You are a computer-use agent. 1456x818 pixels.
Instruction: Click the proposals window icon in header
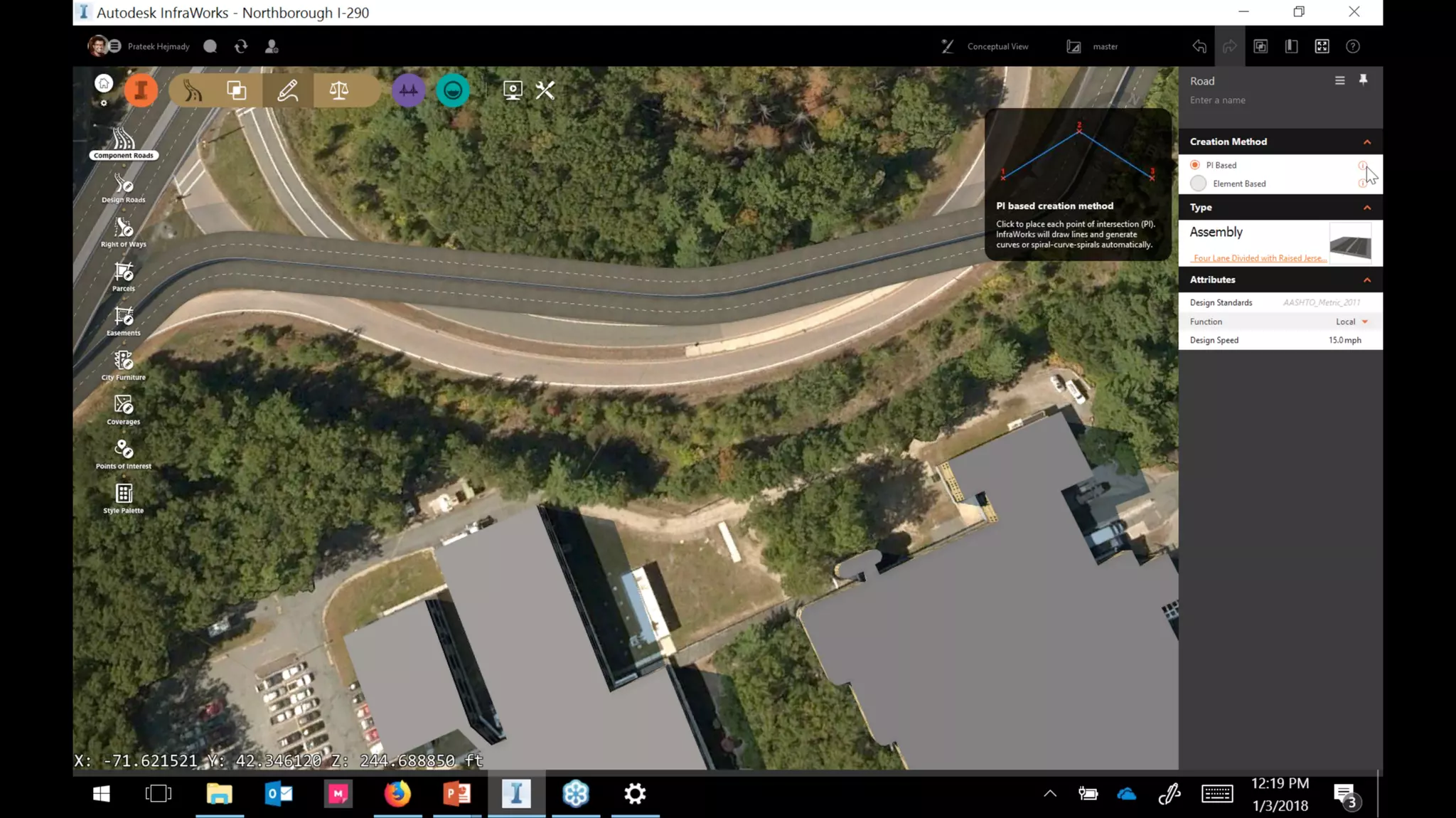(x=1260, y=46)
